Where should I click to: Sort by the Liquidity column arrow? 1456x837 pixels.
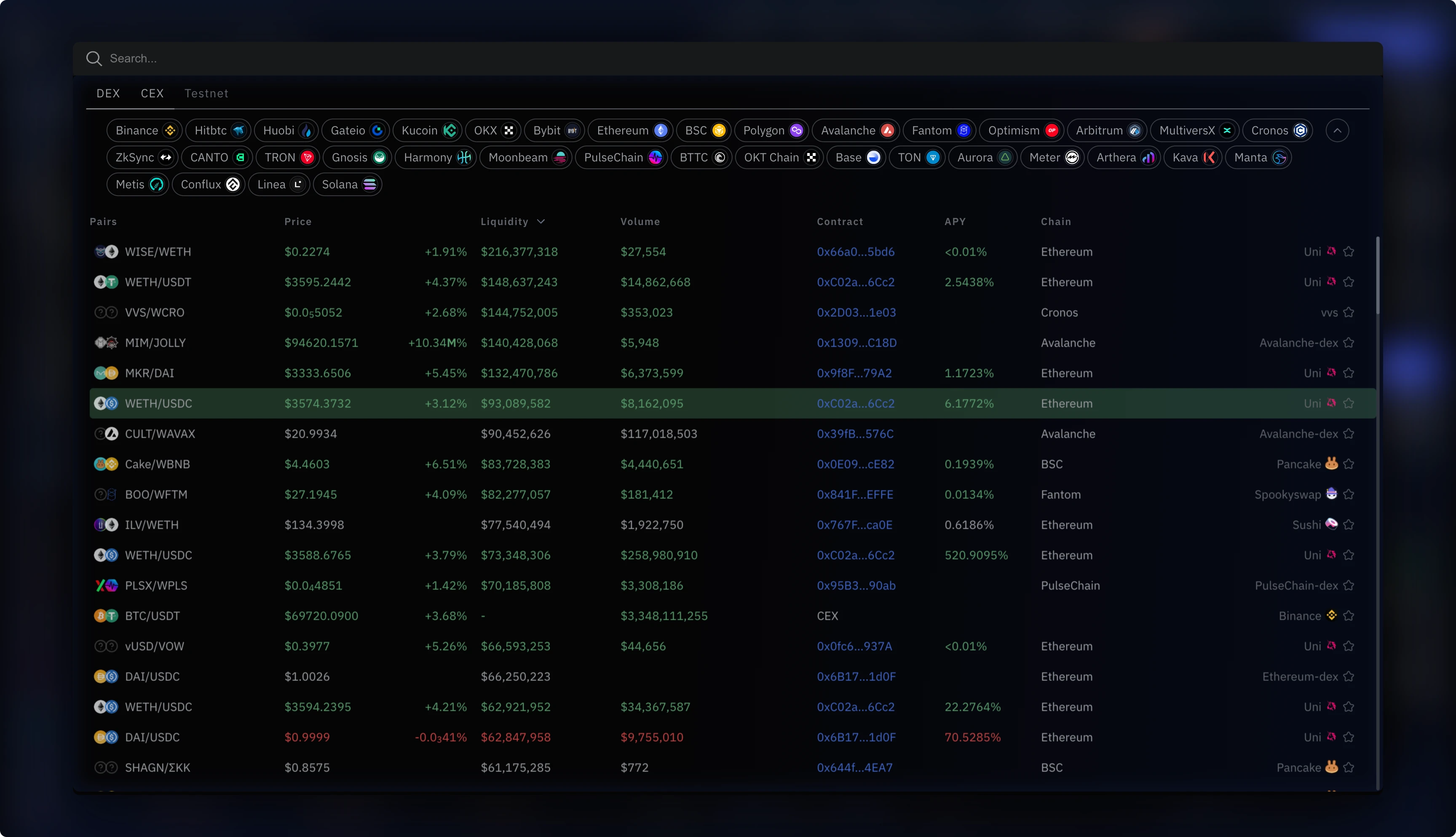pos(541,222)
